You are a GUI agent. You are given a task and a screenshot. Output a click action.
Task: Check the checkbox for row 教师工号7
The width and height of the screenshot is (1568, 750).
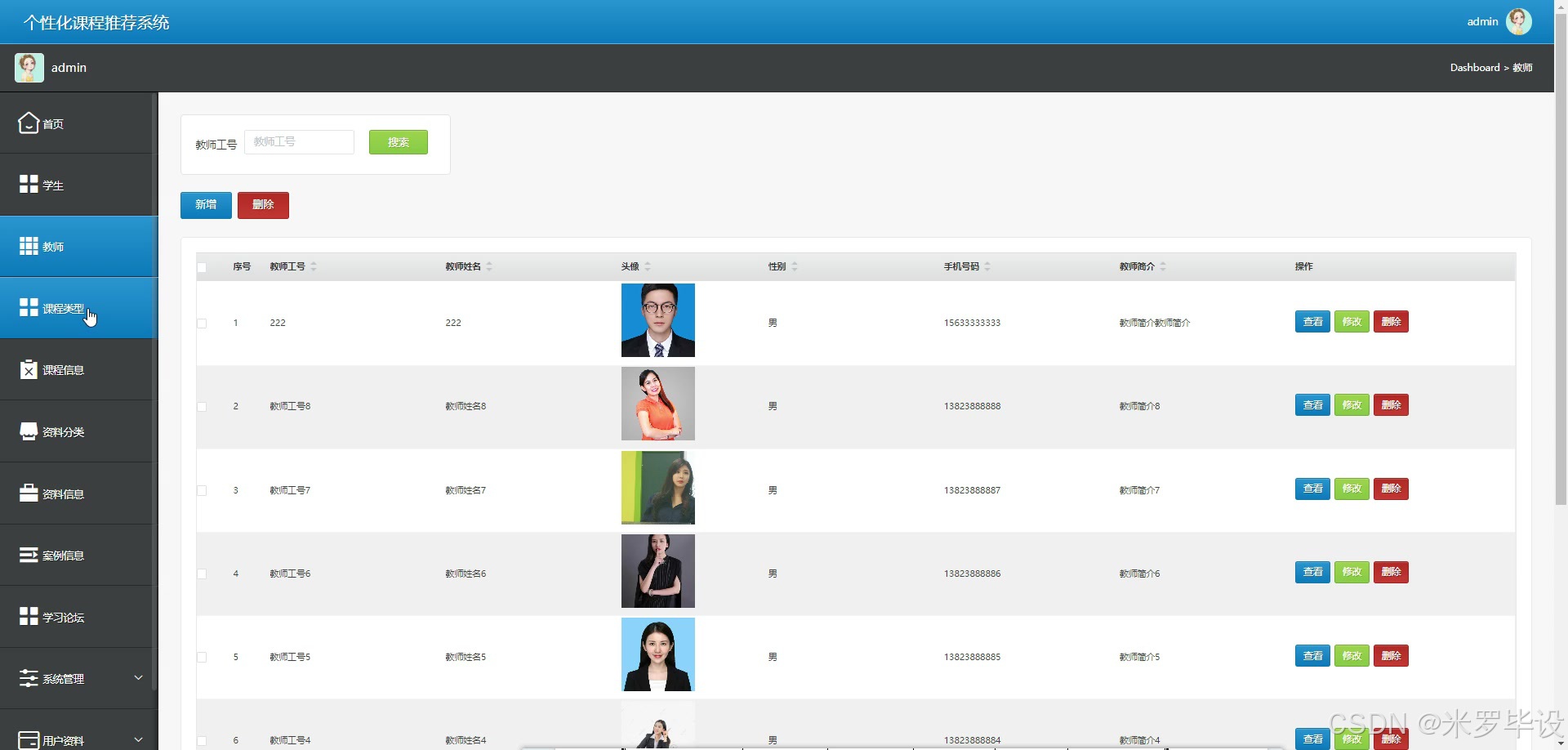[202, 491]
